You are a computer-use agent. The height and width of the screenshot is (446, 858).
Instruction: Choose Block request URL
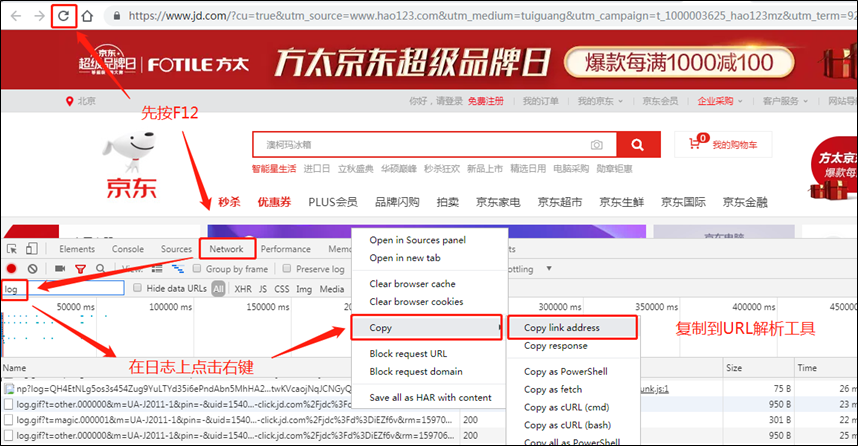click(408, 354)
